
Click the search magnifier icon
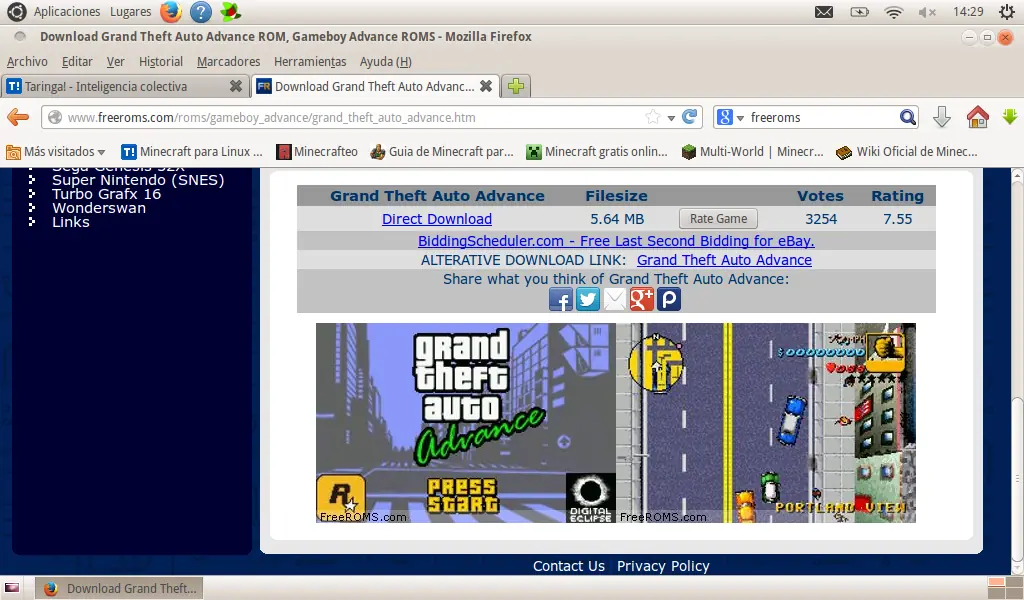click(907, 118)
